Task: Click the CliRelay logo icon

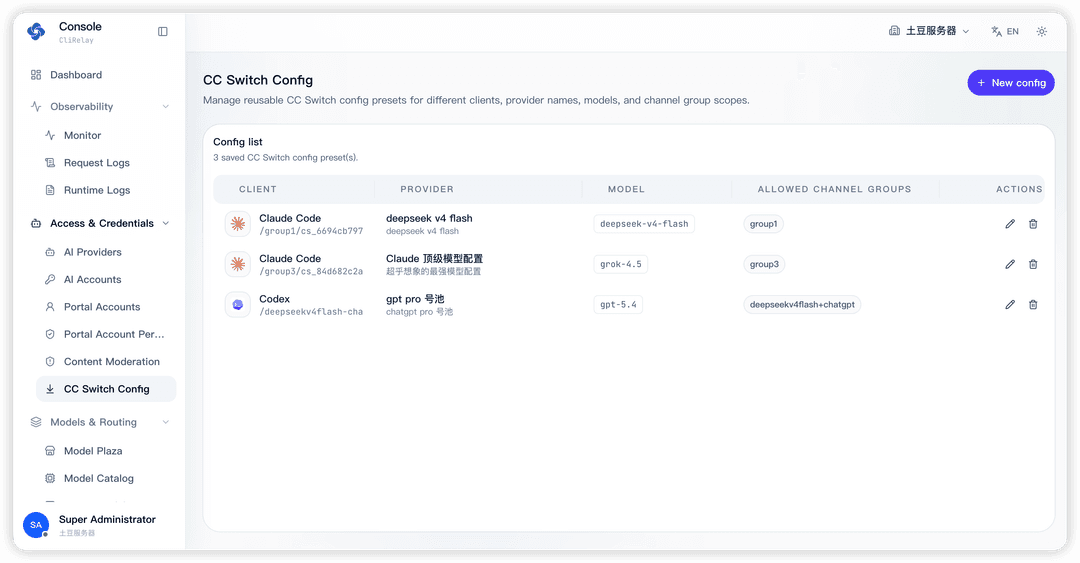Action: point(36,32)
